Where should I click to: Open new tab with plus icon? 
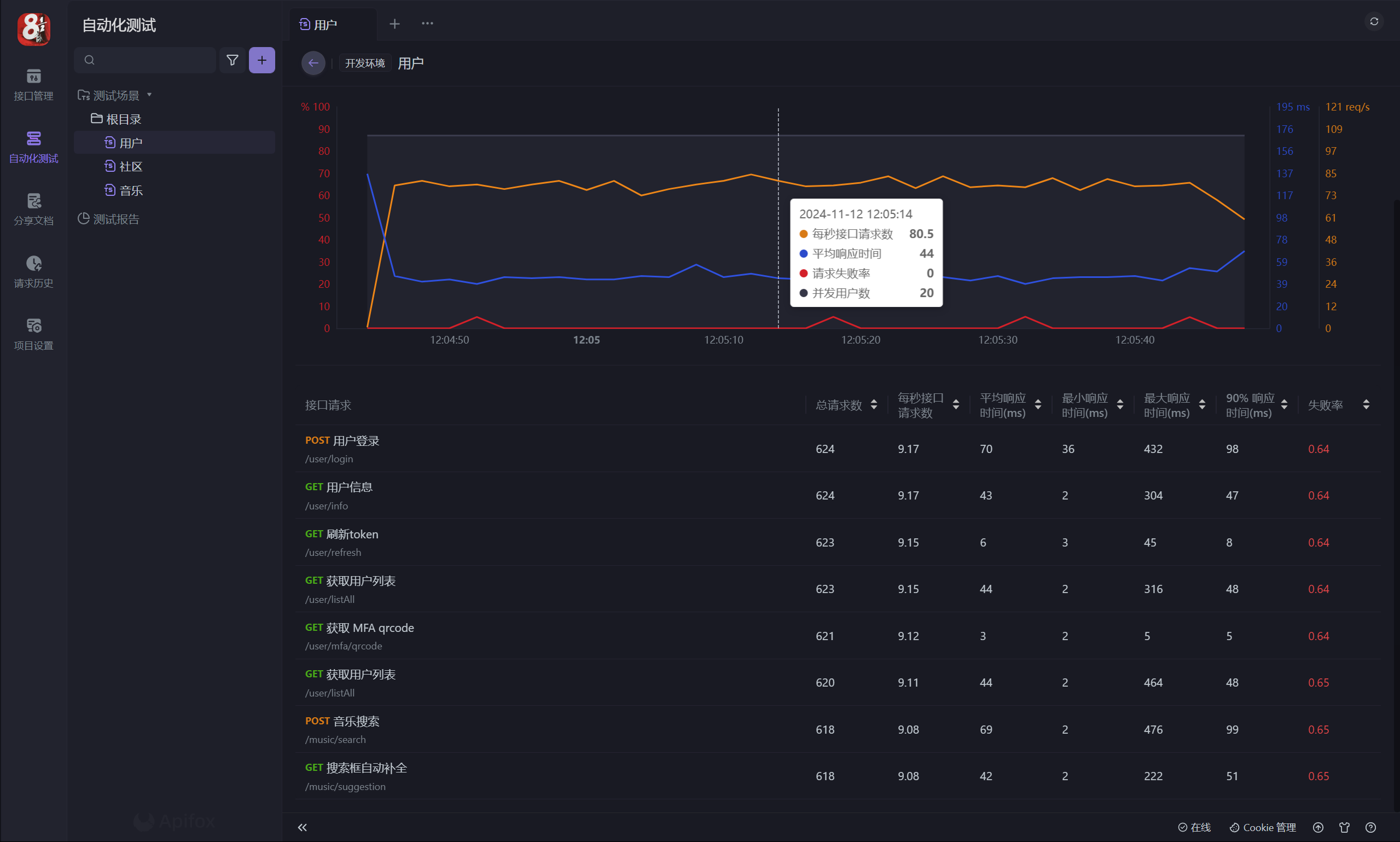point(395,24)
